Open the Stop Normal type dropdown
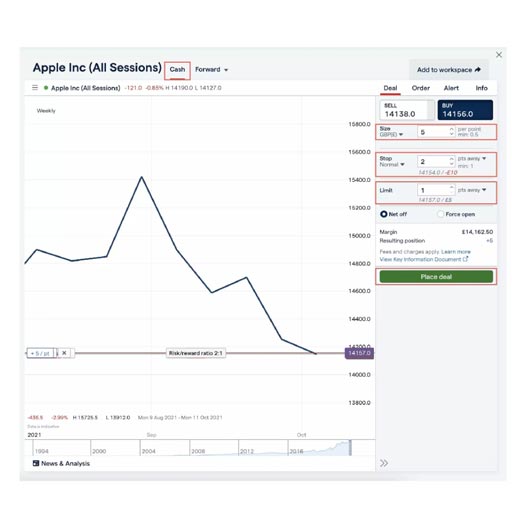The width and height of the screenshot is (512, 512). point(392,164)
